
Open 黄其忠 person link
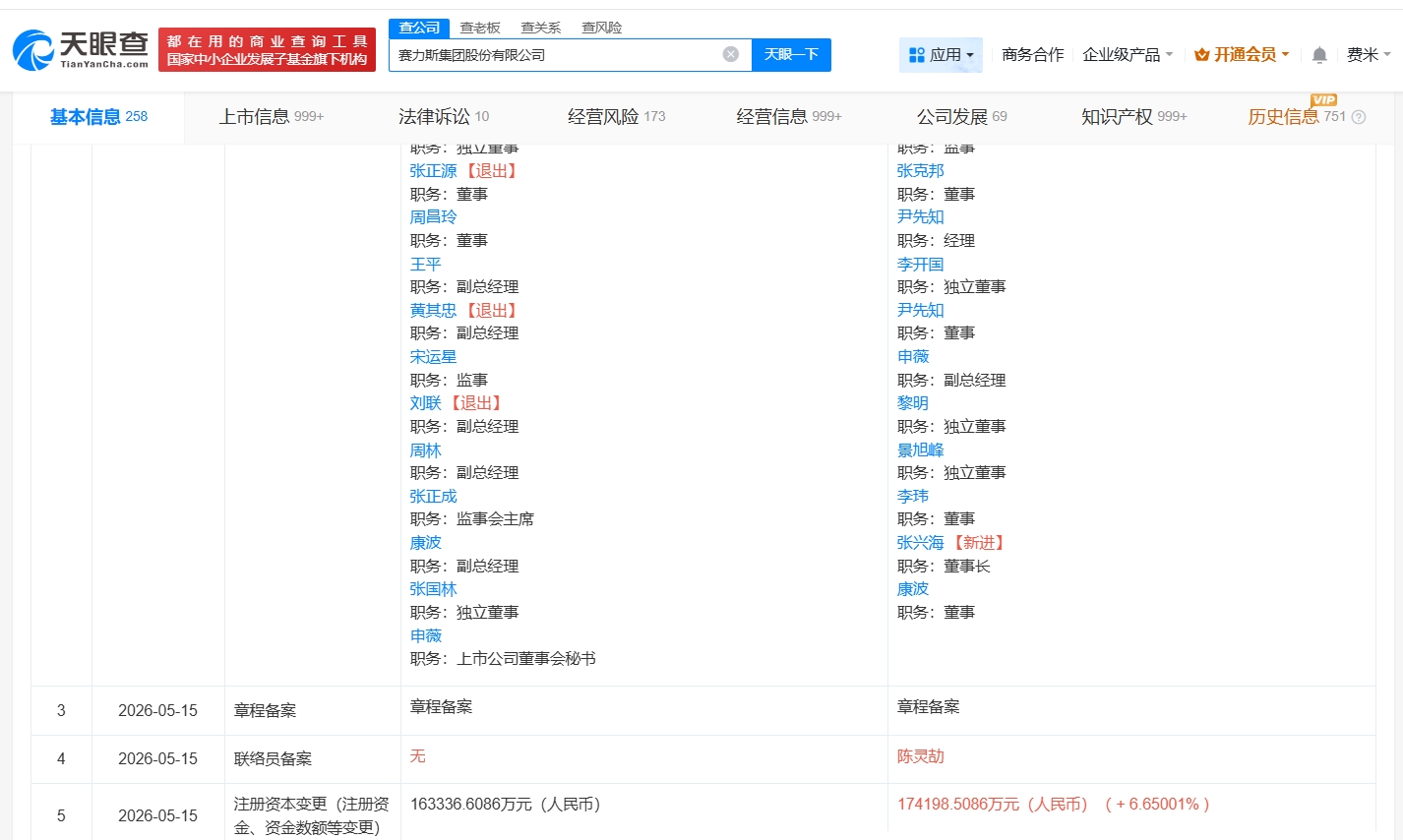pos(433,311)
